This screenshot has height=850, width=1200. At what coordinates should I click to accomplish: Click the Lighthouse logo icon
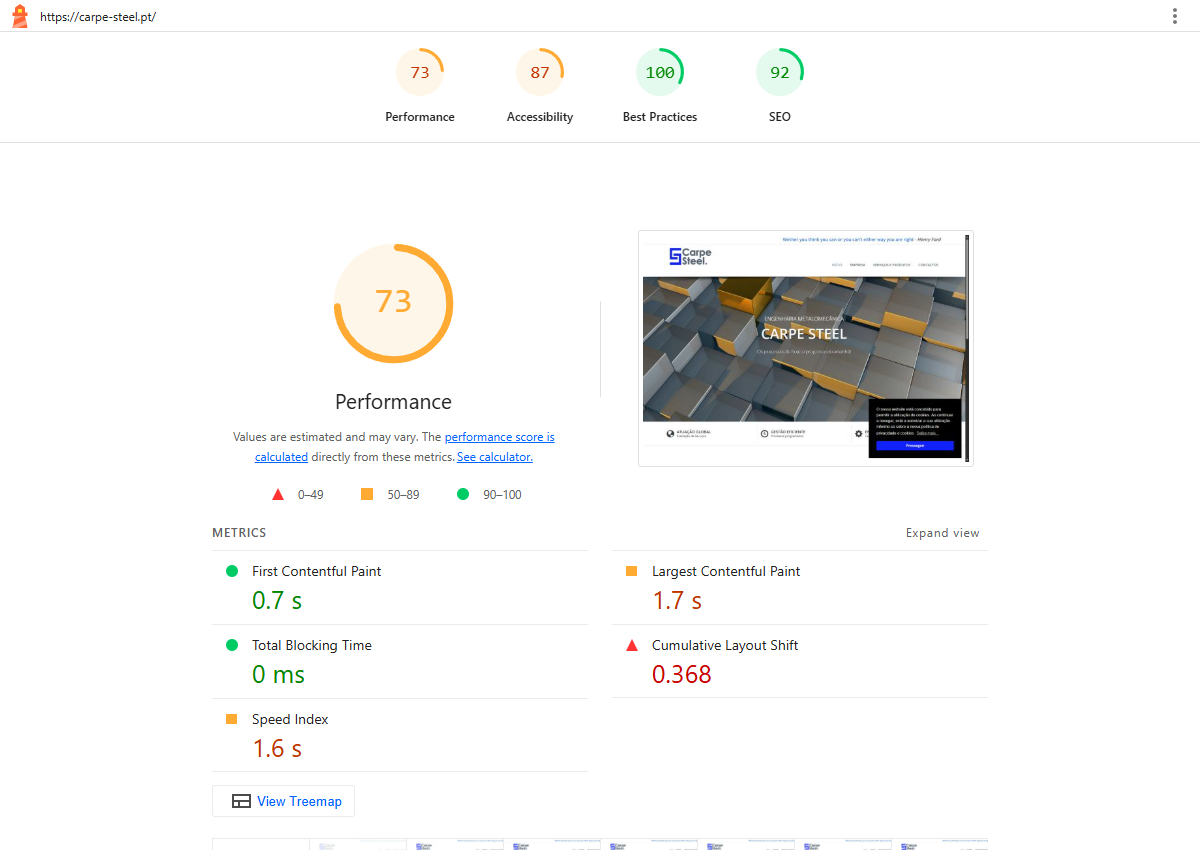(x=20, y=16)
